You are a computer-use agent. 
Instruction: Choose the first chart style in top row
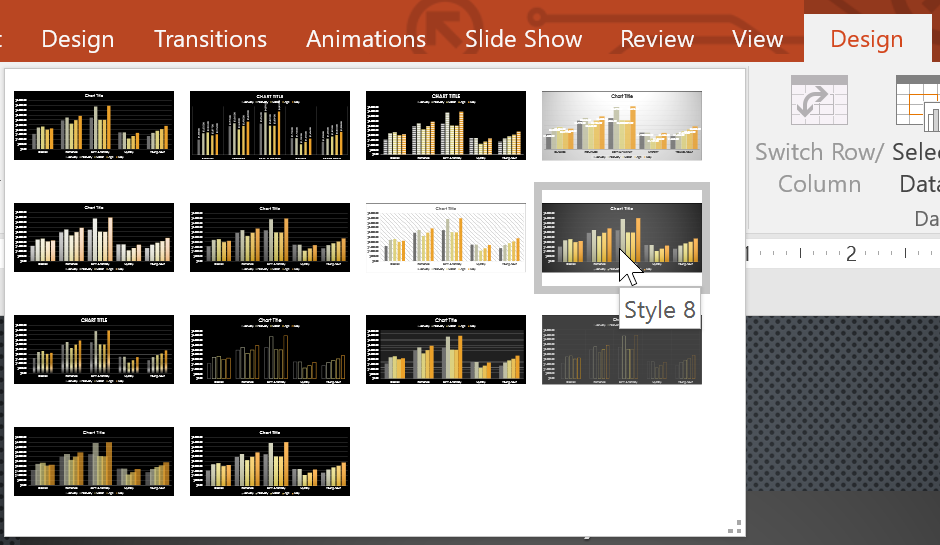pos(94,125)
